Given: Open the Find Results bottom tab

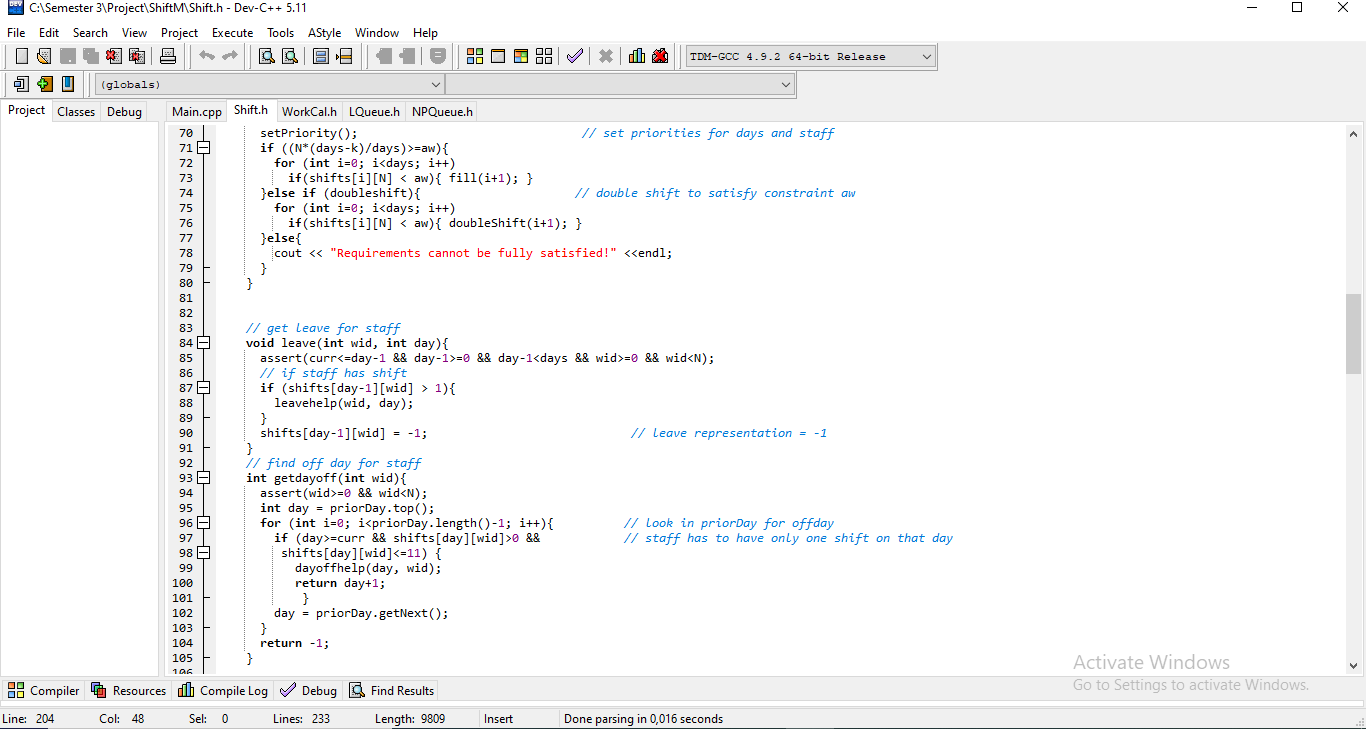Looking at the screenshot, I should (x=391, y=691).
